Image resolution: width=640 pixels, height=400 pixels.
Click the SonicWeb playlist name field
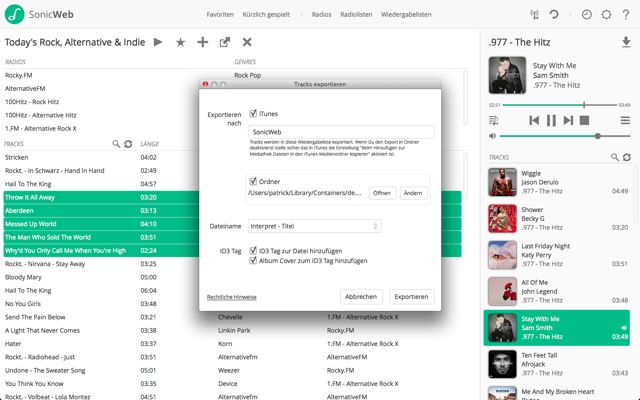[340, 131]
